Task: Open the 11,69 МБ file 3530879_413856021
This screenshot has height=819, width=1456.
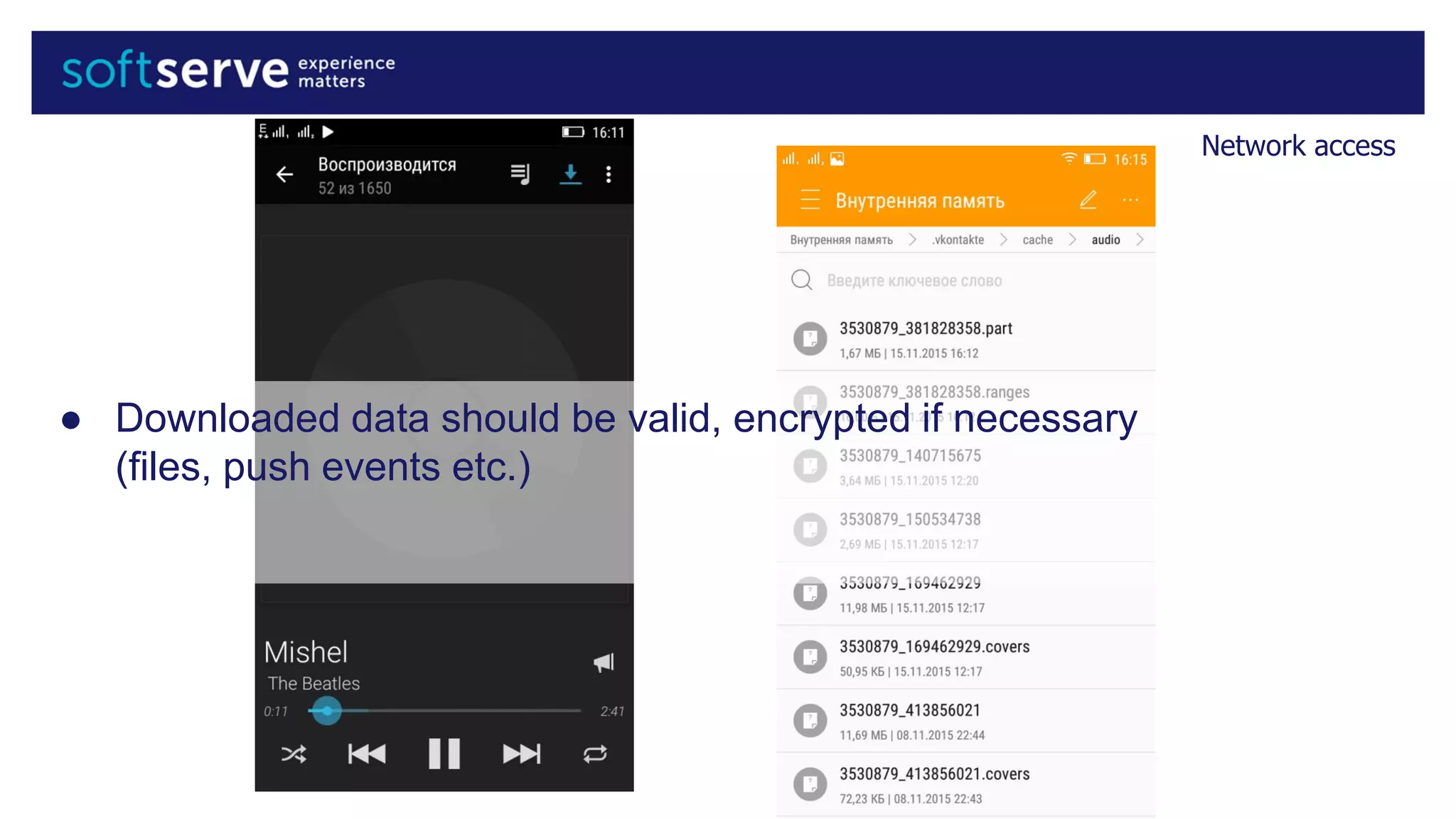Action: [965, 721]
